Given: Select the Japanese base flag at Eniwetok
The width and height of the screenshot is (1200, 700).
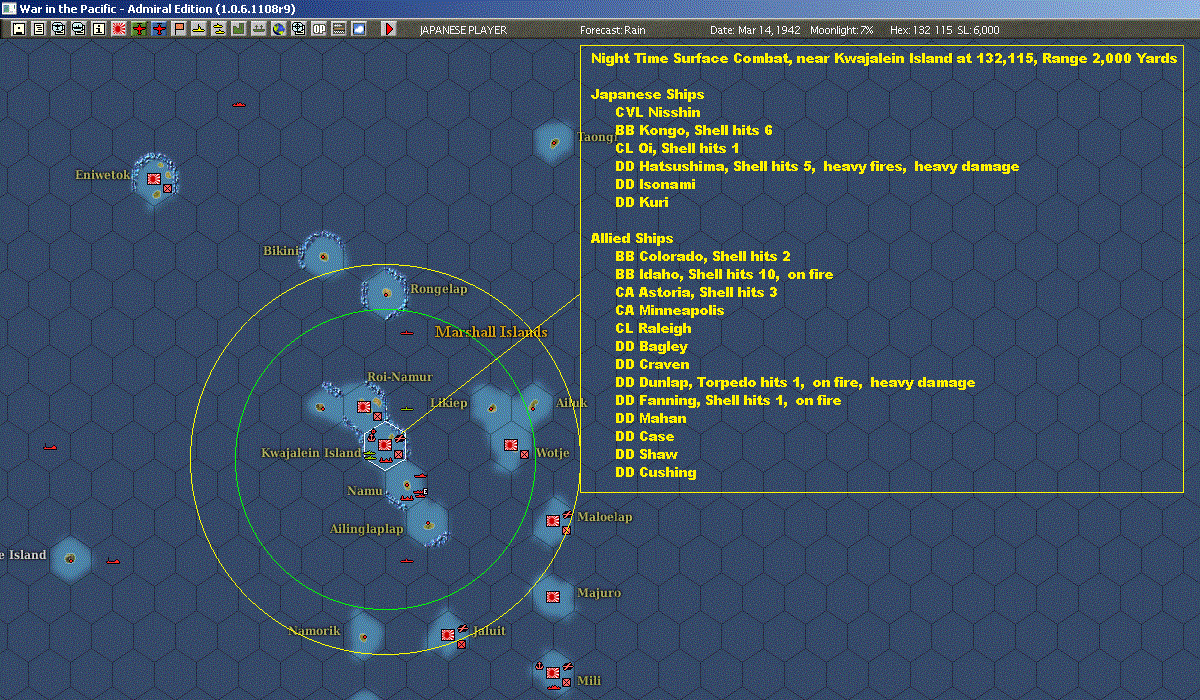Looking at the screenshot, I should tap(155, 178).
